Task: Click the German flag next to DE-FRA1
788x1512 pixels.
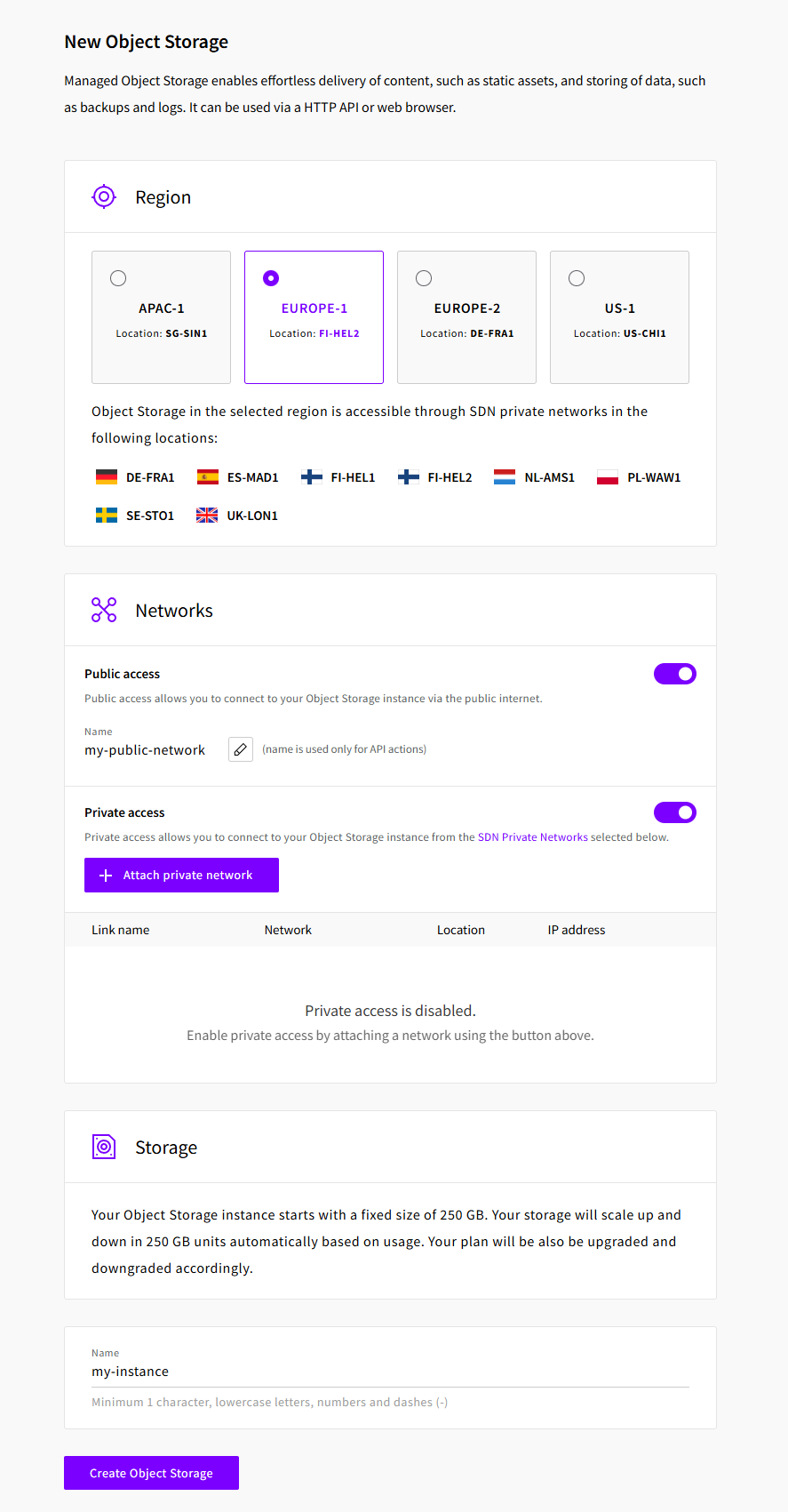Action: point(106,476)
